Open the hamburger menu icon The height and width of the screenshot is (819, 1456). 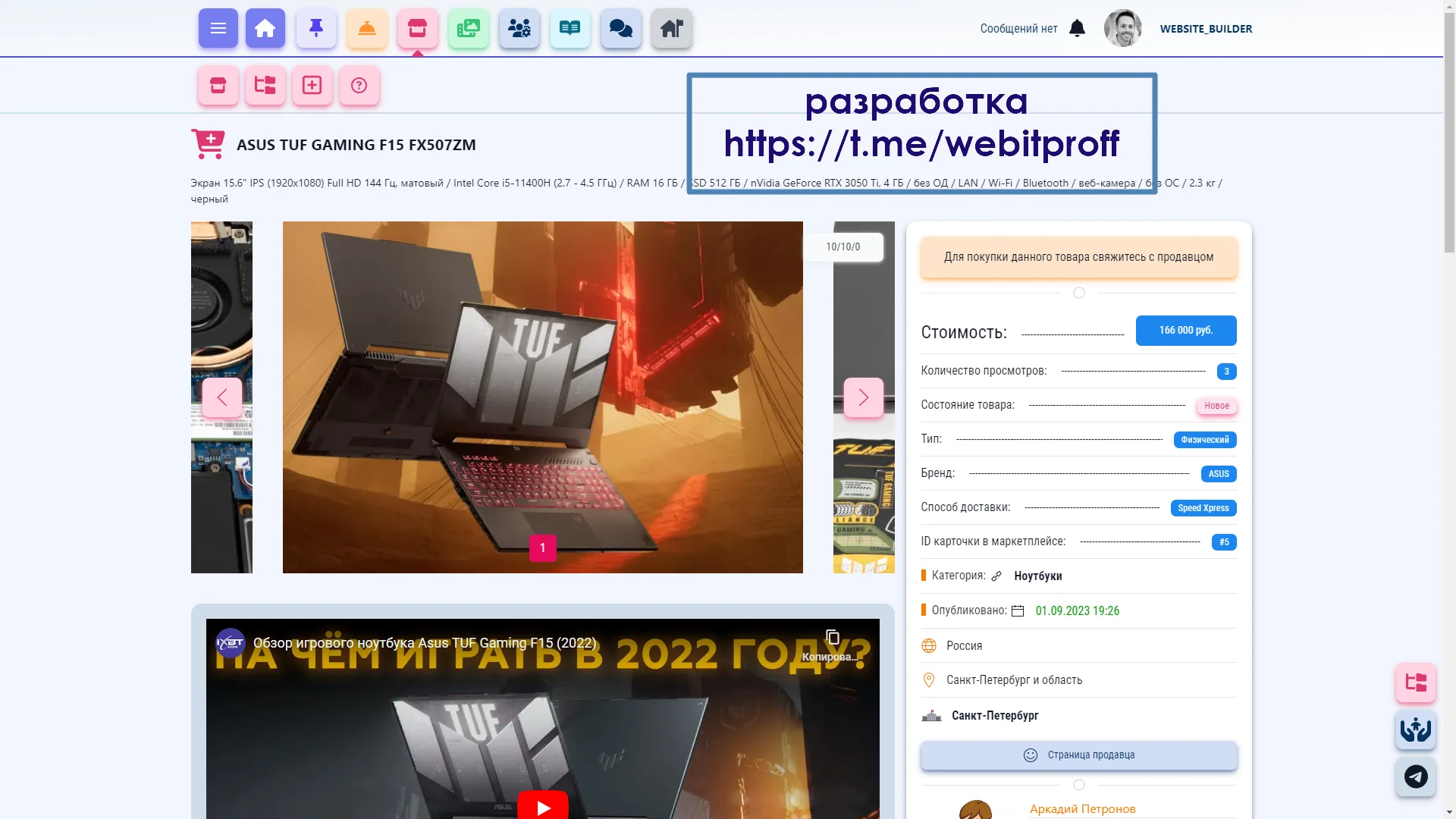pyautogui.click(x=218, y=29)
